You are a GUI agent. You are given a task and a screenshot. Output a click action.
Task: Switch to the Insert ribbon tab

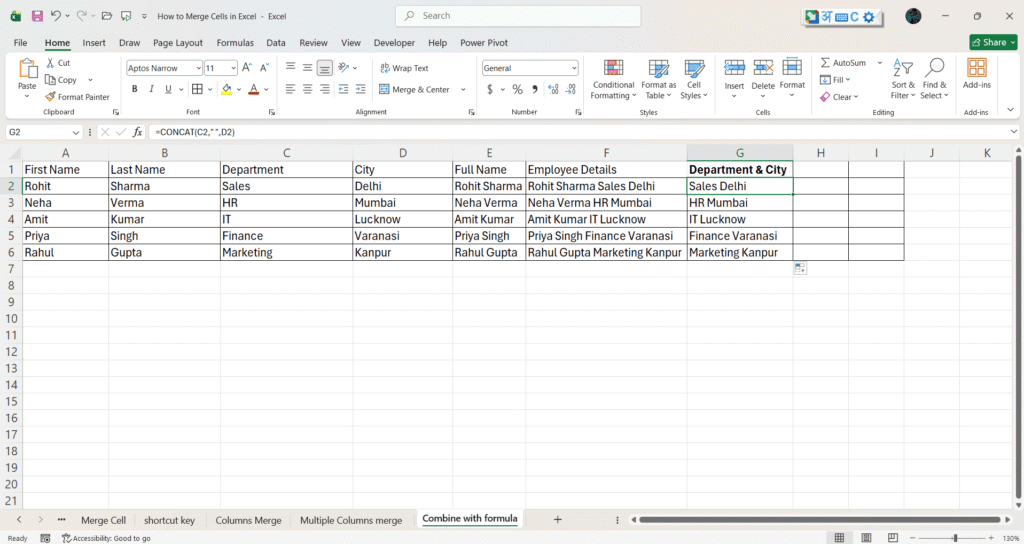click(x=94, y=42)
